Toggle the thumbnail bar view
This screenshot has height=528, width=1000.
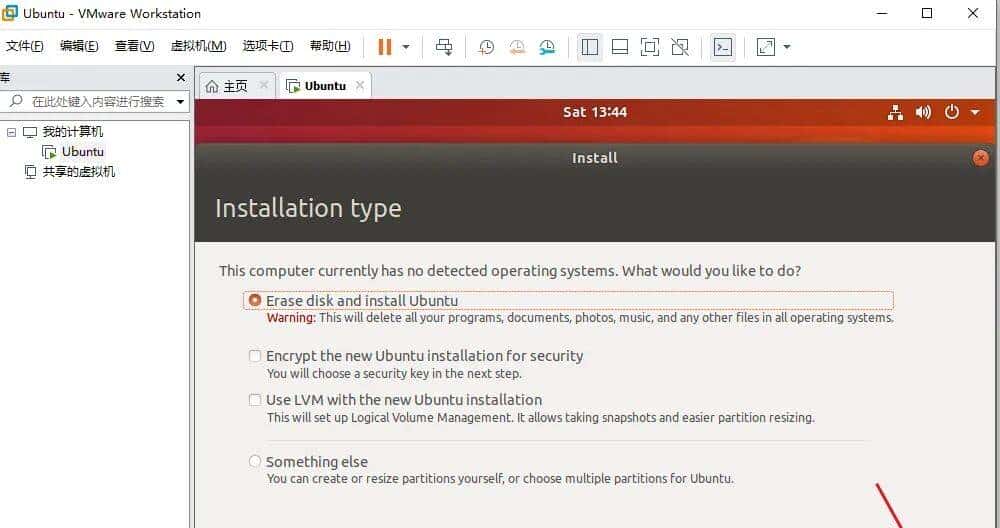620,47
